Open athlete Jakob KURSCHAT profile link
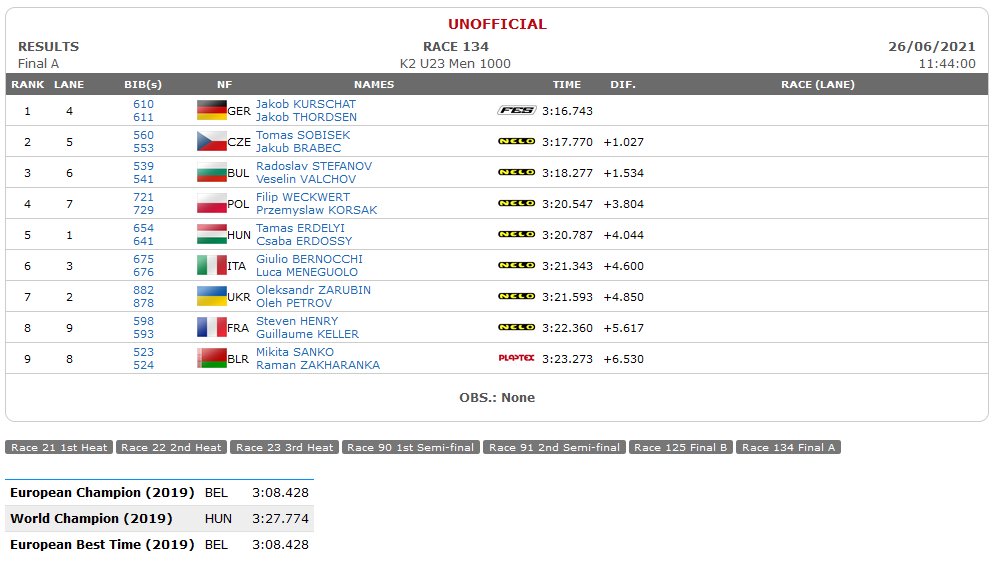 (x=306, y=104)
